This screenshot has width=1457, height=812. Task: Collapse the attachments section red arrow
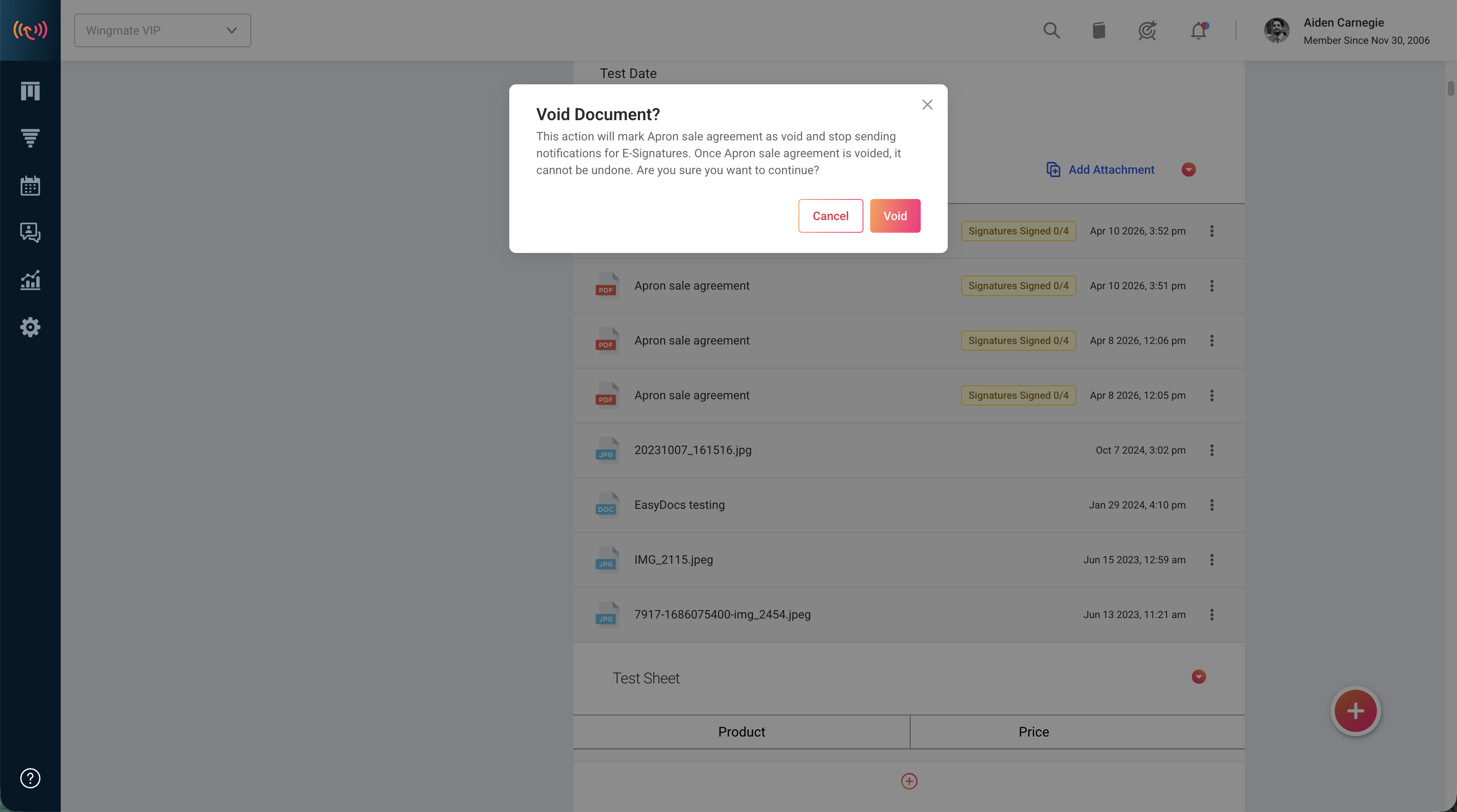1188,169
